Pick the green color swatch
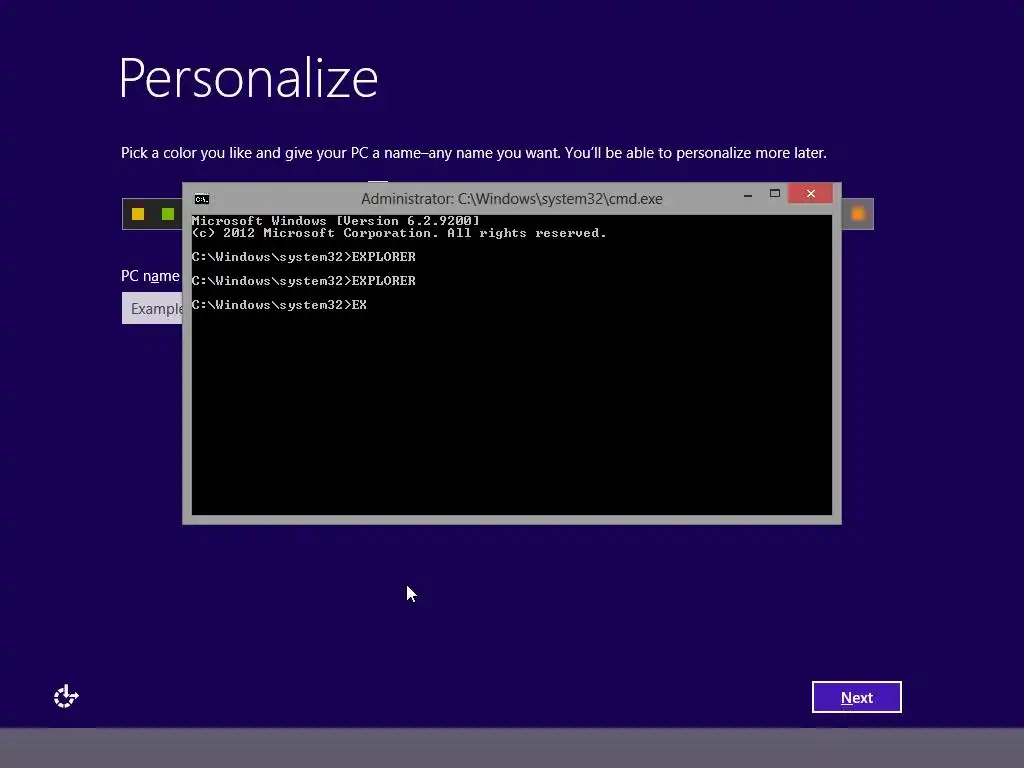 (x=168, y=214)
